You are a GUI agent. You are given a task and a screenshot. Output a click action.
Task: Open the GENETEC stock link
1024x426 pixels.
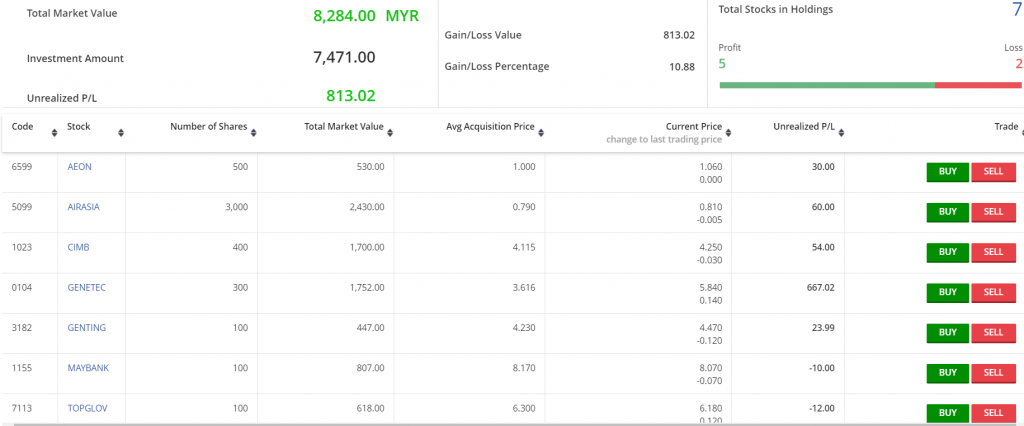[86, 287]
